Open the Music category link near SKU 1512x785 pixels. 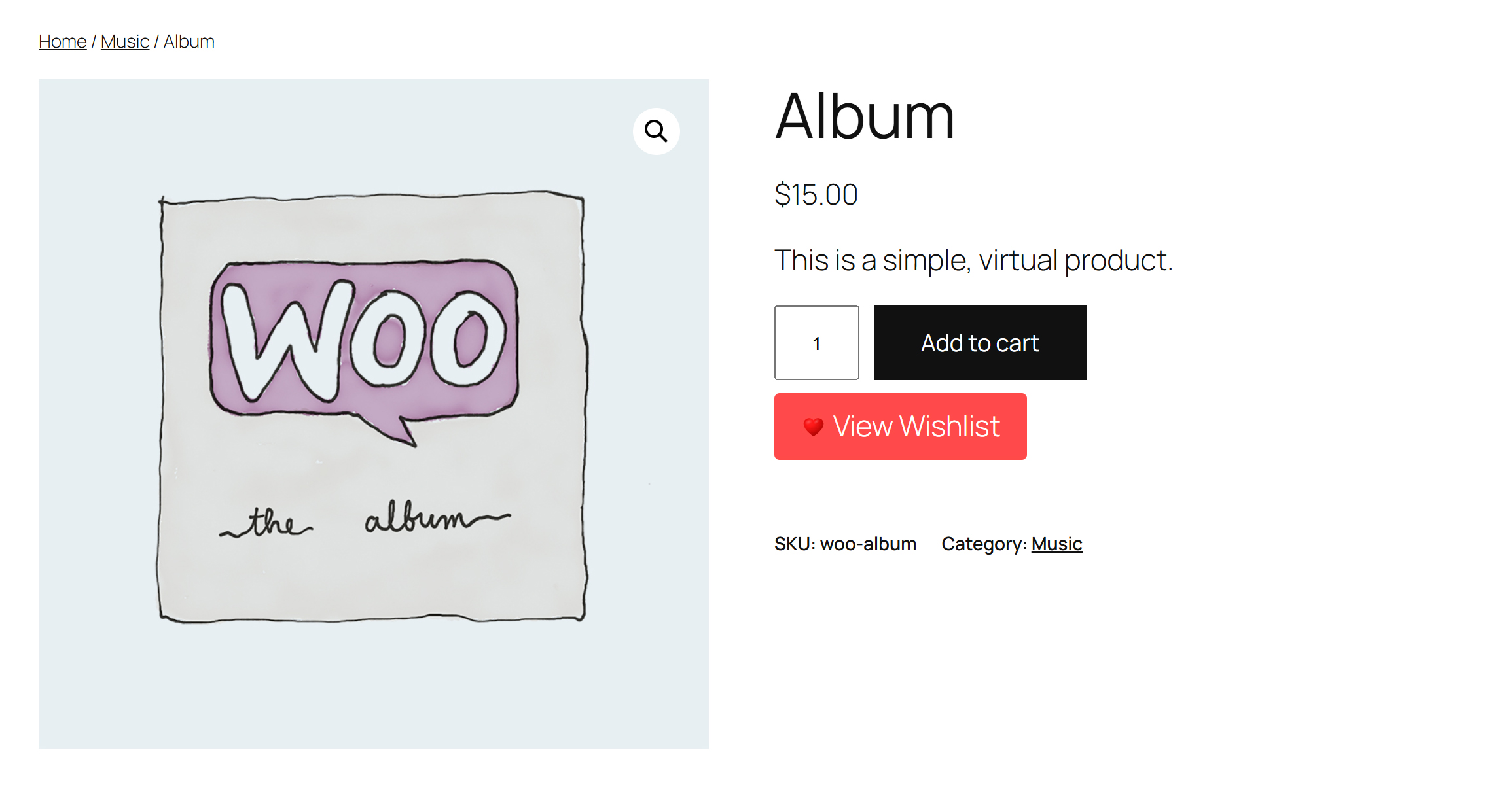[x=1056, y=544]
